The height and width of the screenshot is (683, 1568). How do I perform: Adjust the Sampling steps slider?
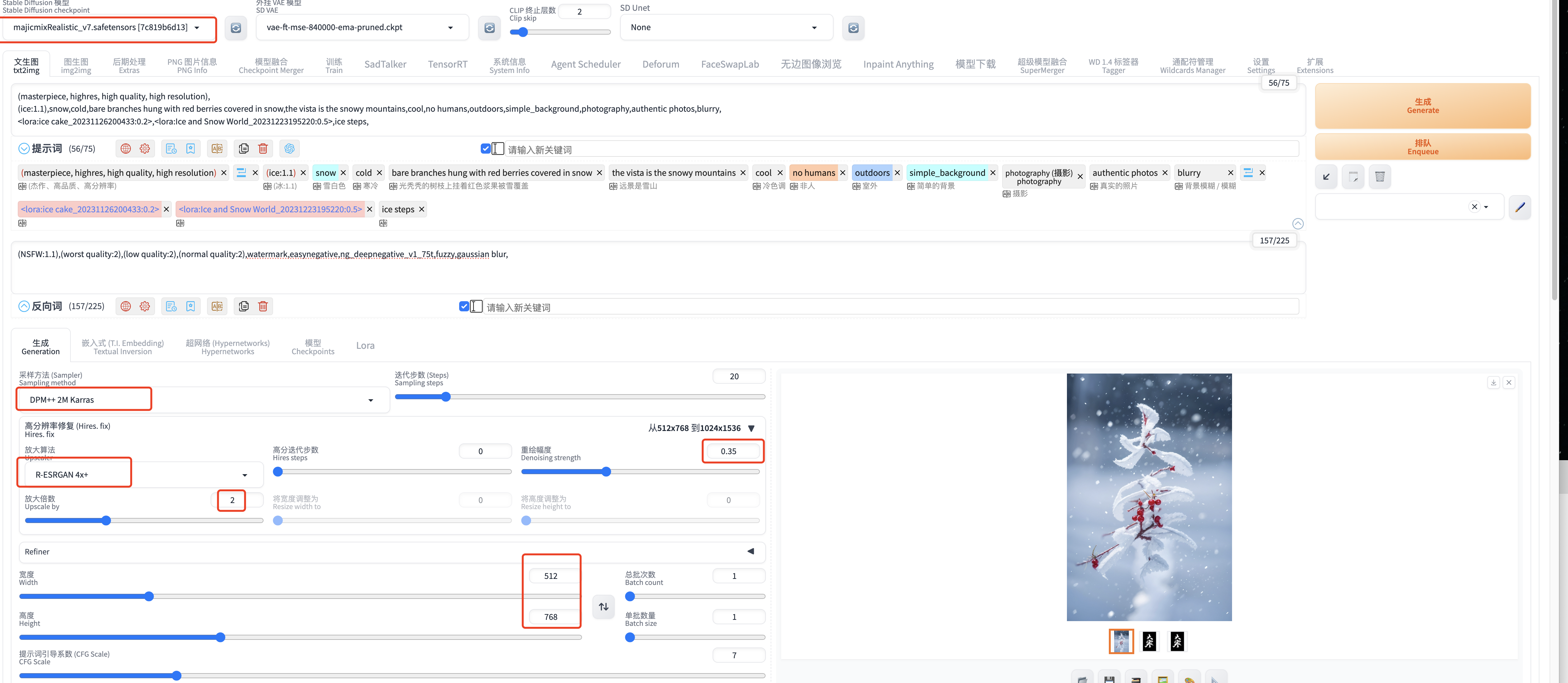point(580,396)
